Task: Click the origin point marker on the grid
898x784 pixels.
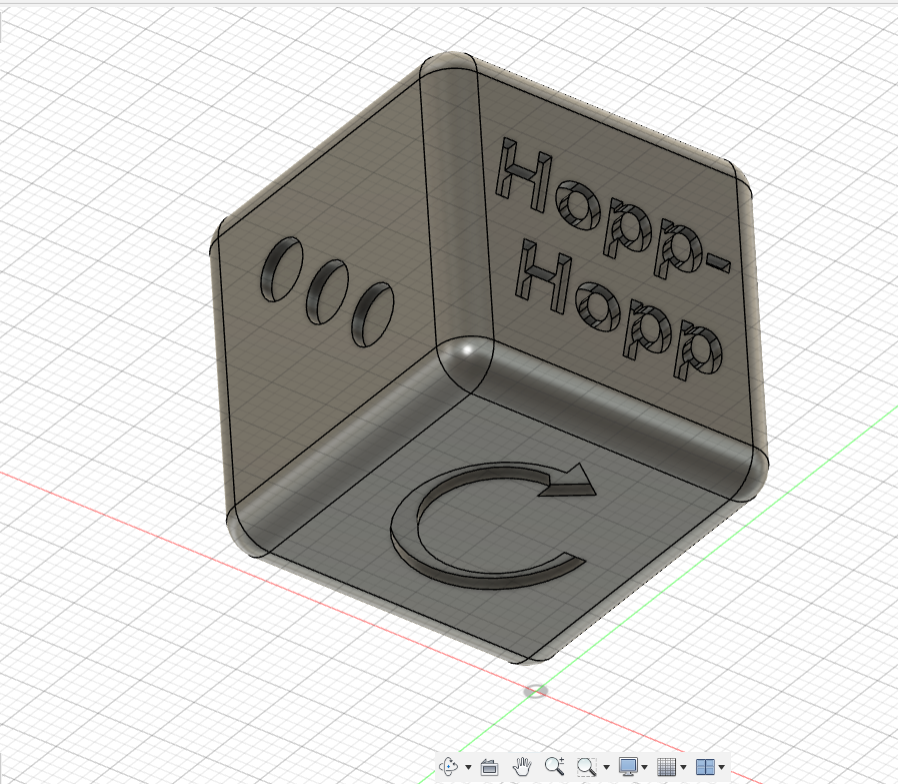Action: [x=535, y=691]
